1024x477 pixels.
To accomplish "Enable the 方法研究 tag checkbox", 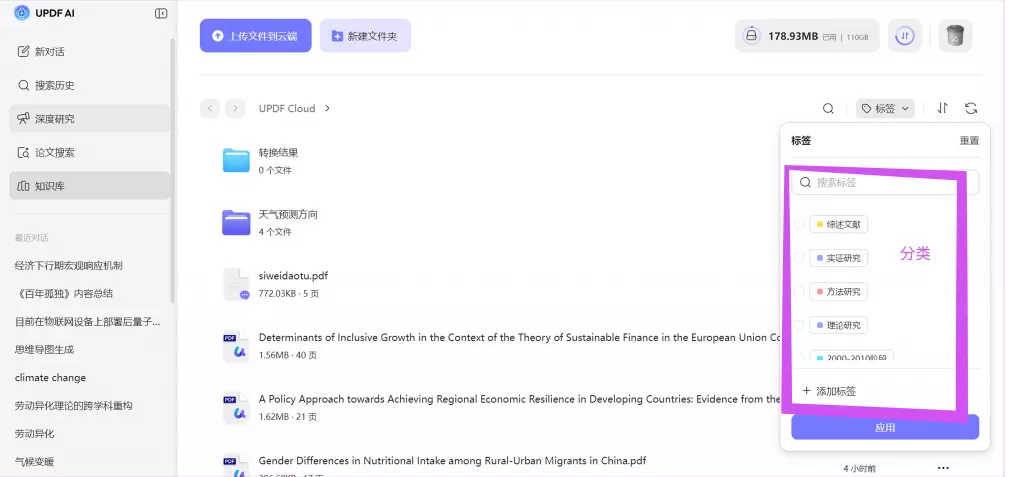I will 799,292.
